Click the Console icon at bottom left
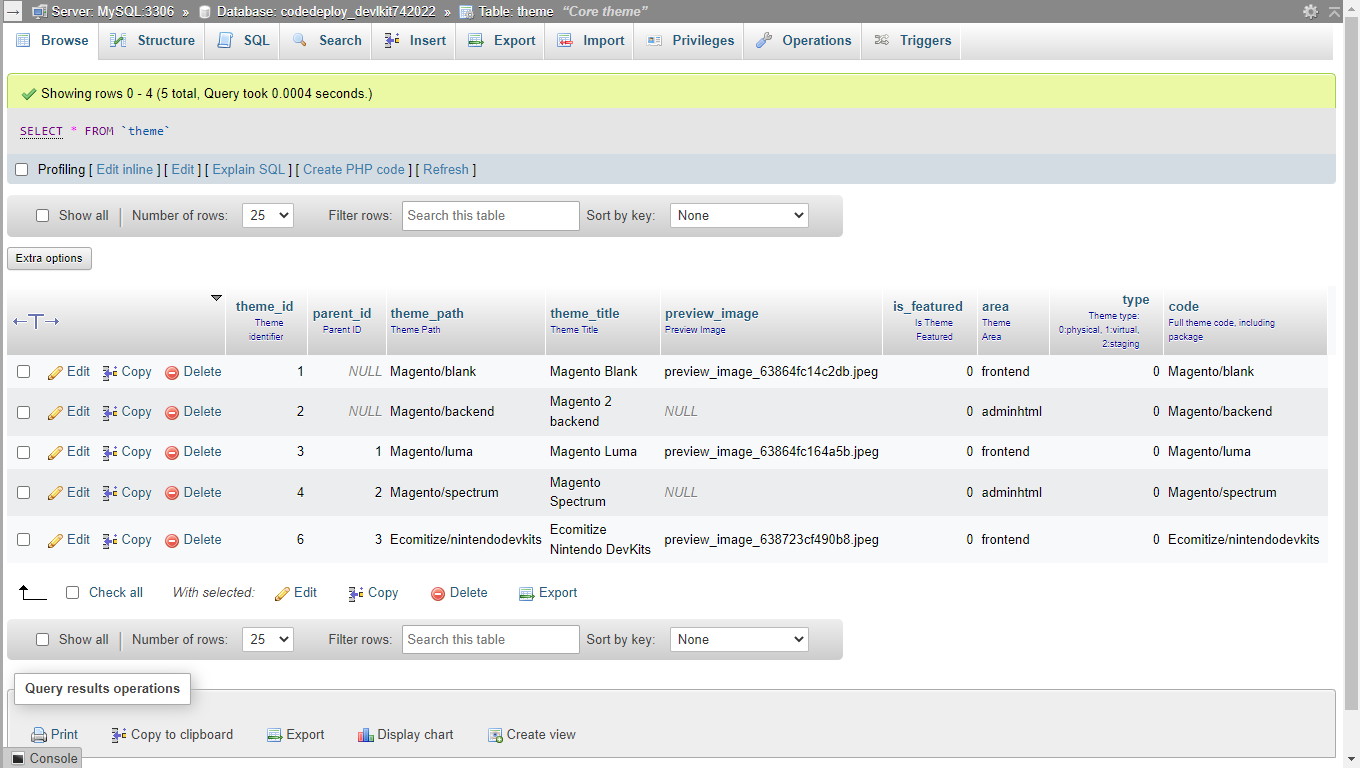 (x=18, y=758)
